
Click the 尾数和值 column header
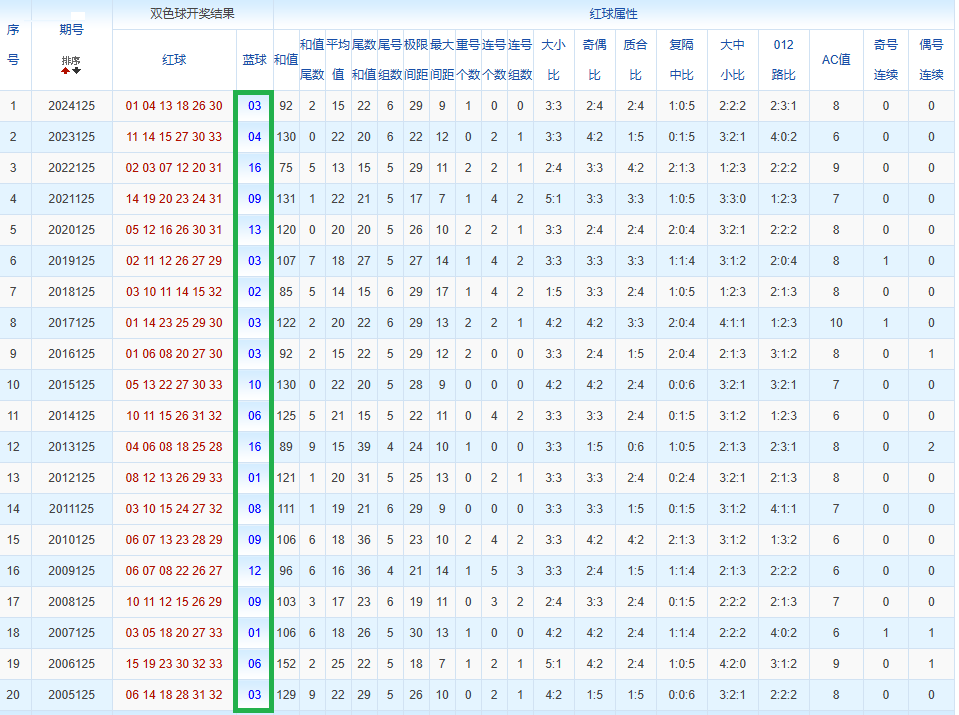click(364, 59)
